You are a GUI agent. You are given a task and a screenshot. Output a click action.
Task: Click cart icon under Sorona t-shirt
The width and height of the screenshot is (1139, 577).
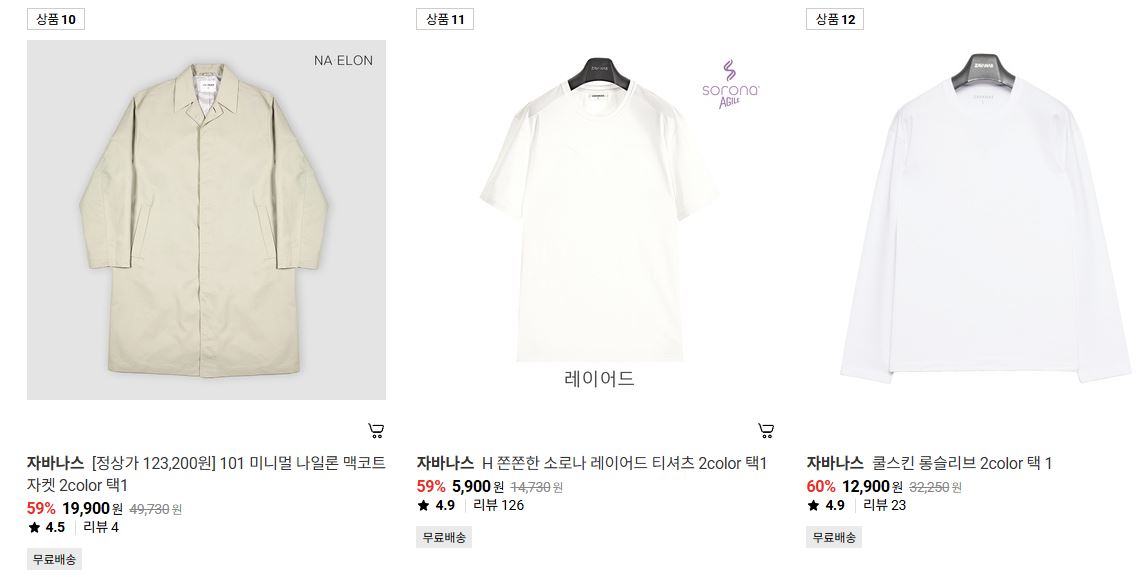tap(766, 431)
